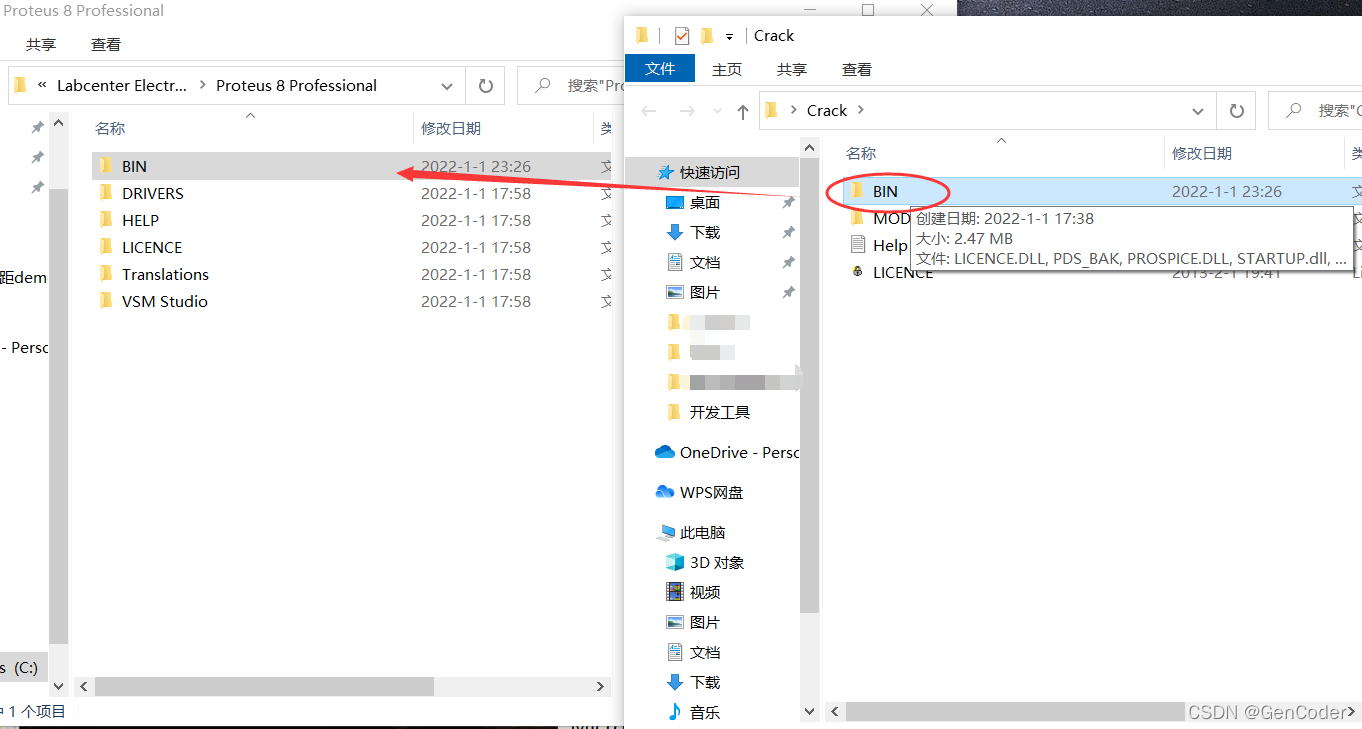This screenshot has width=1362, height=729.
Task: Open the DRIVERS folder
Action: [152, 193]
